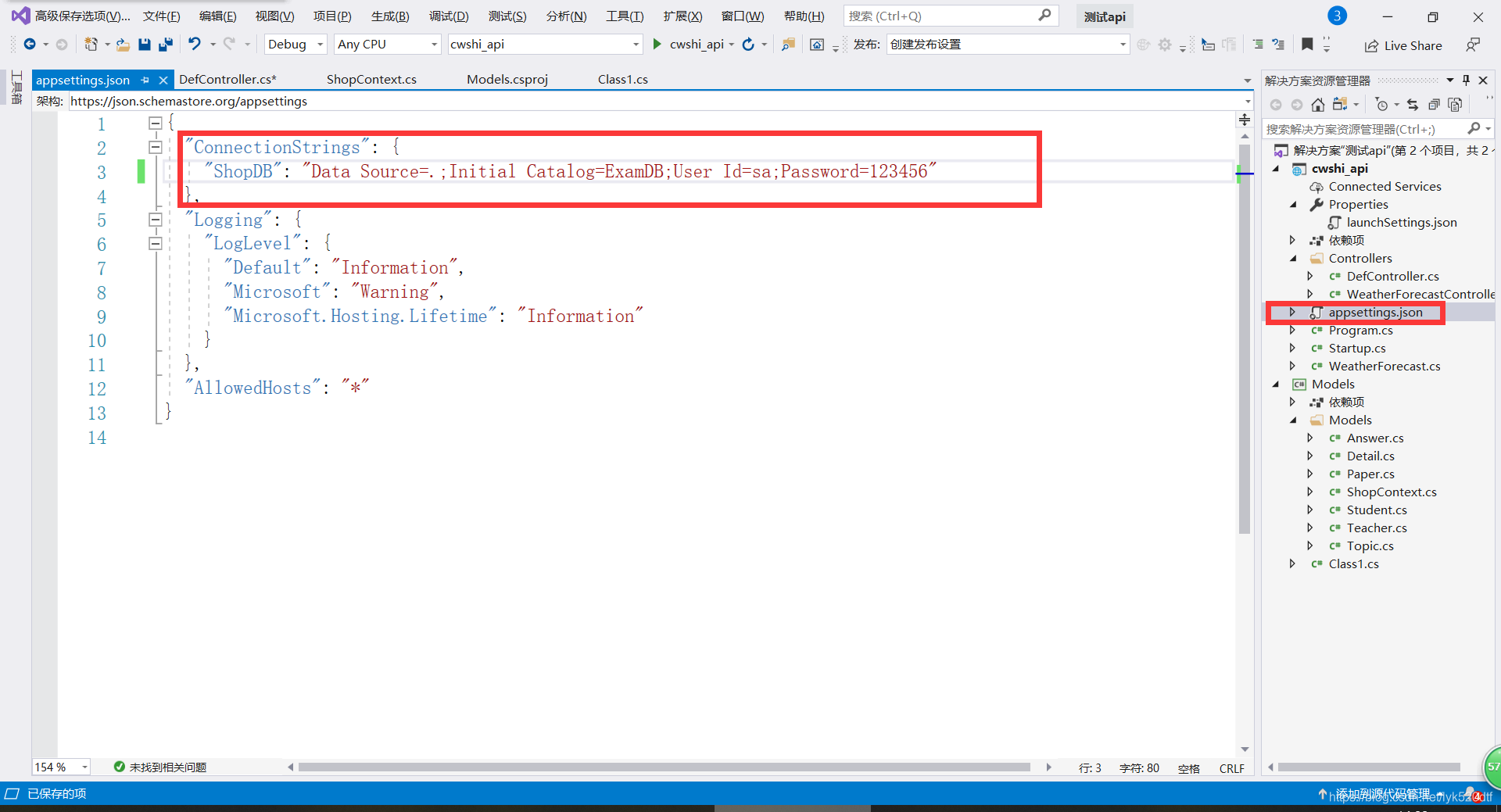Click the switch views icon in Solution Explorer
The height and width of the screenshot is (812, 1501).
coord(1340,105)
